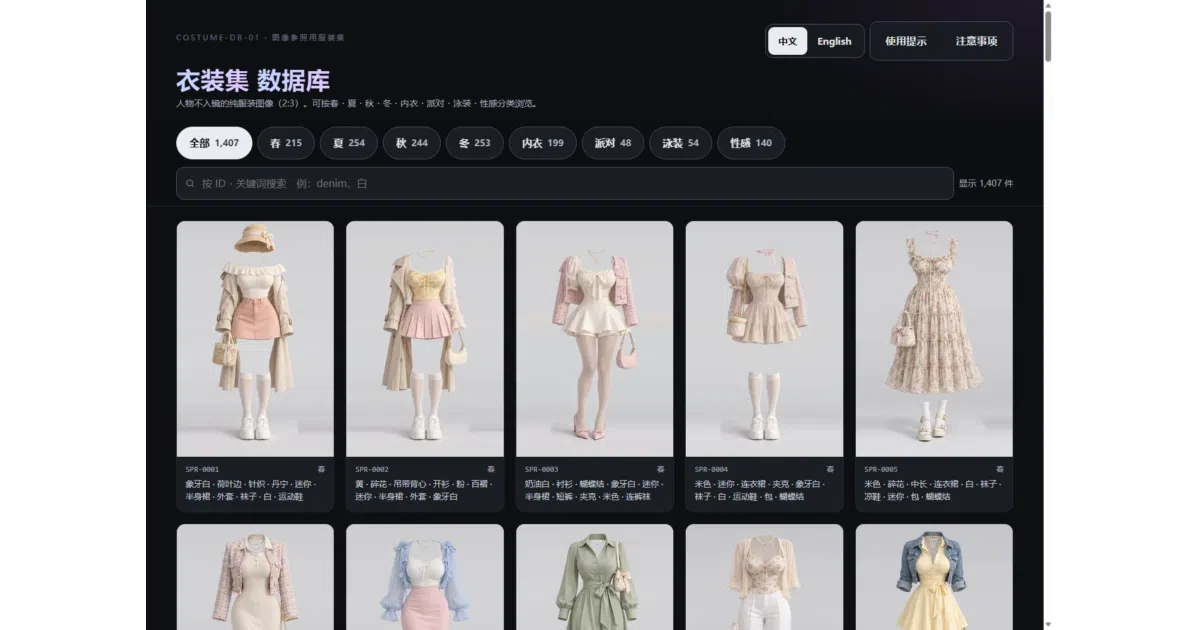Image resolution: width=1200 pixels, height=630 pixels.
Task: Click the 春 badge on card SPR-0005
Action: coord(1000,469)
